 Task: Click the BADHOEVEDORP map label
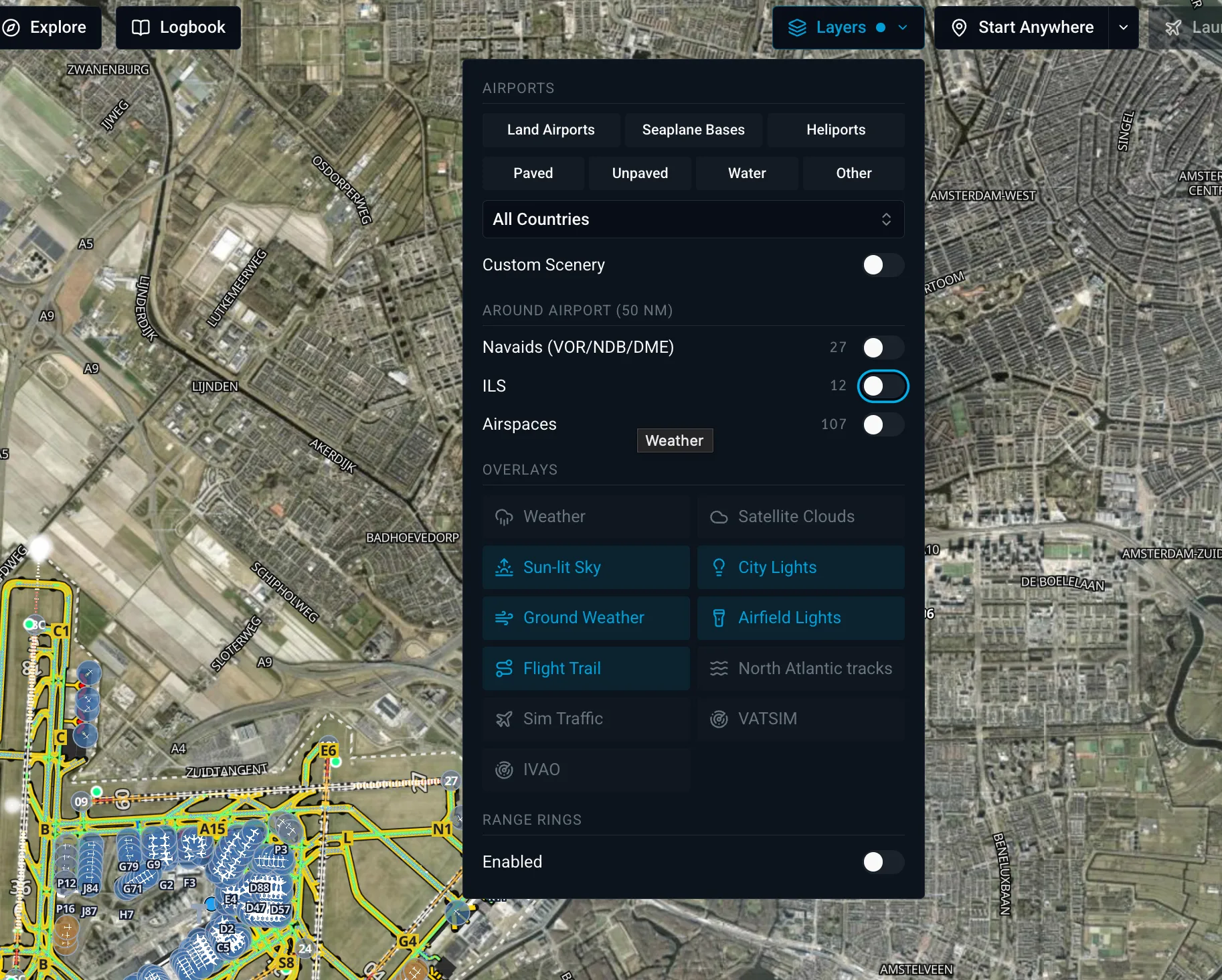click(x=413, y=538)
